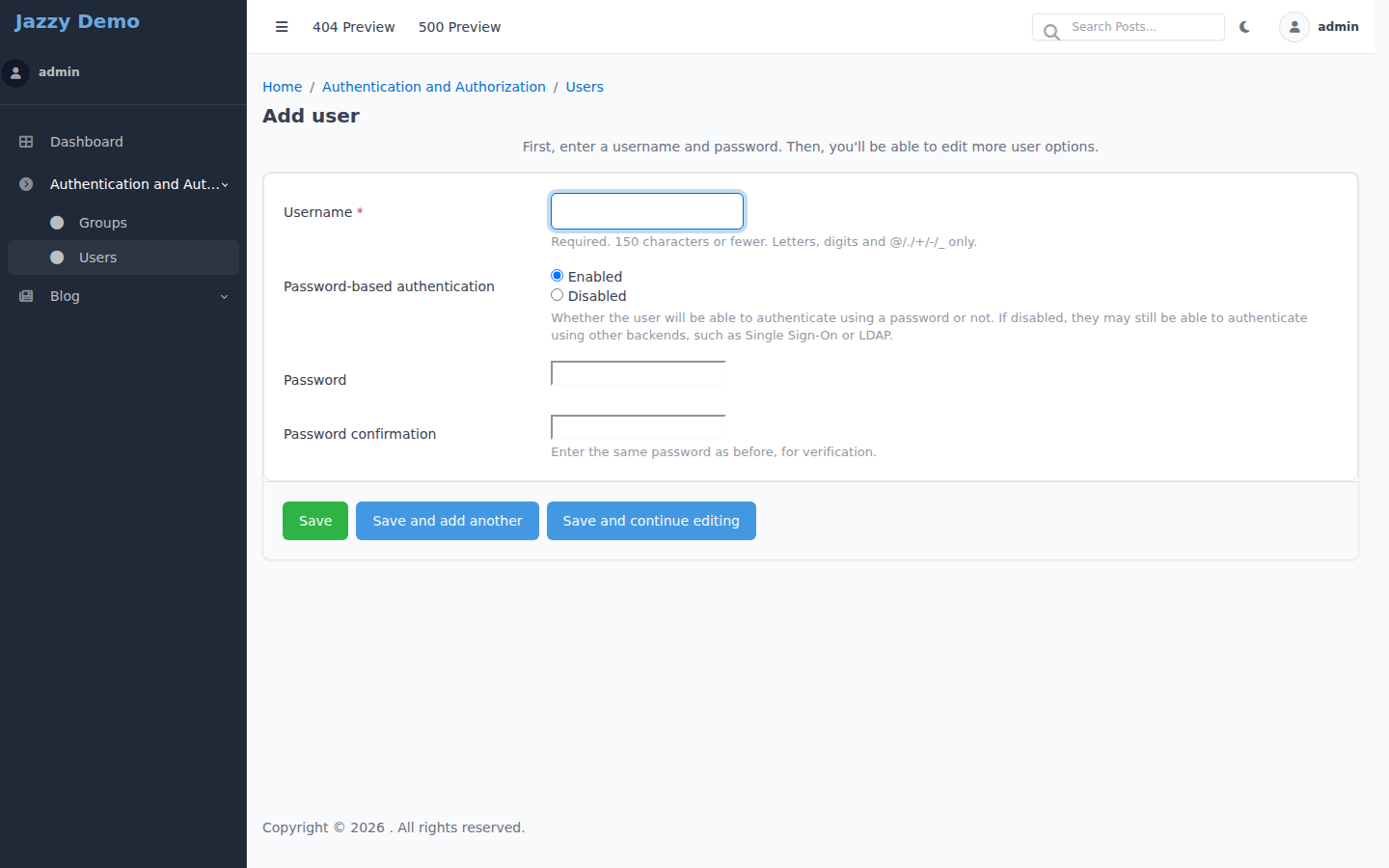Open the admin avatar in top bar
This screenshot has height=868, width=1389.
pyautogui.click(x=1294, y=27)
